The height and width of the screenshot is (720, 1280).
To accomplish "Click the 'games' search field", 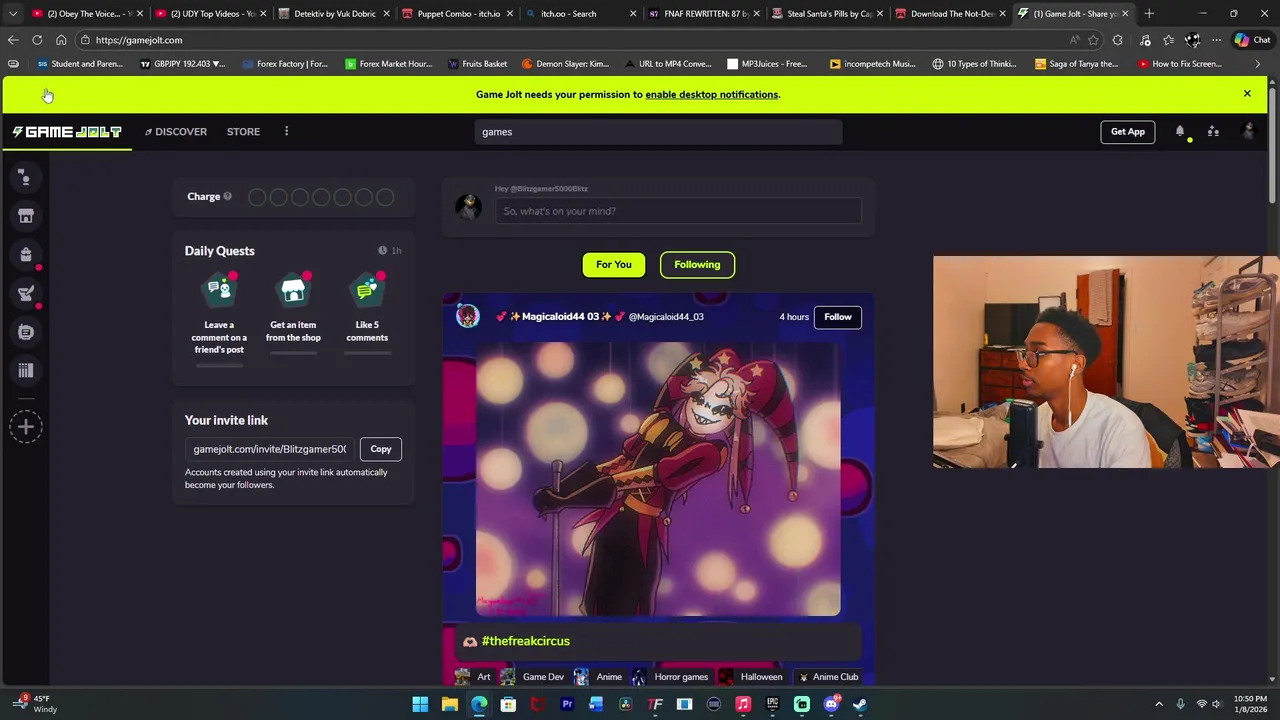I will click(x=658, y=132).
